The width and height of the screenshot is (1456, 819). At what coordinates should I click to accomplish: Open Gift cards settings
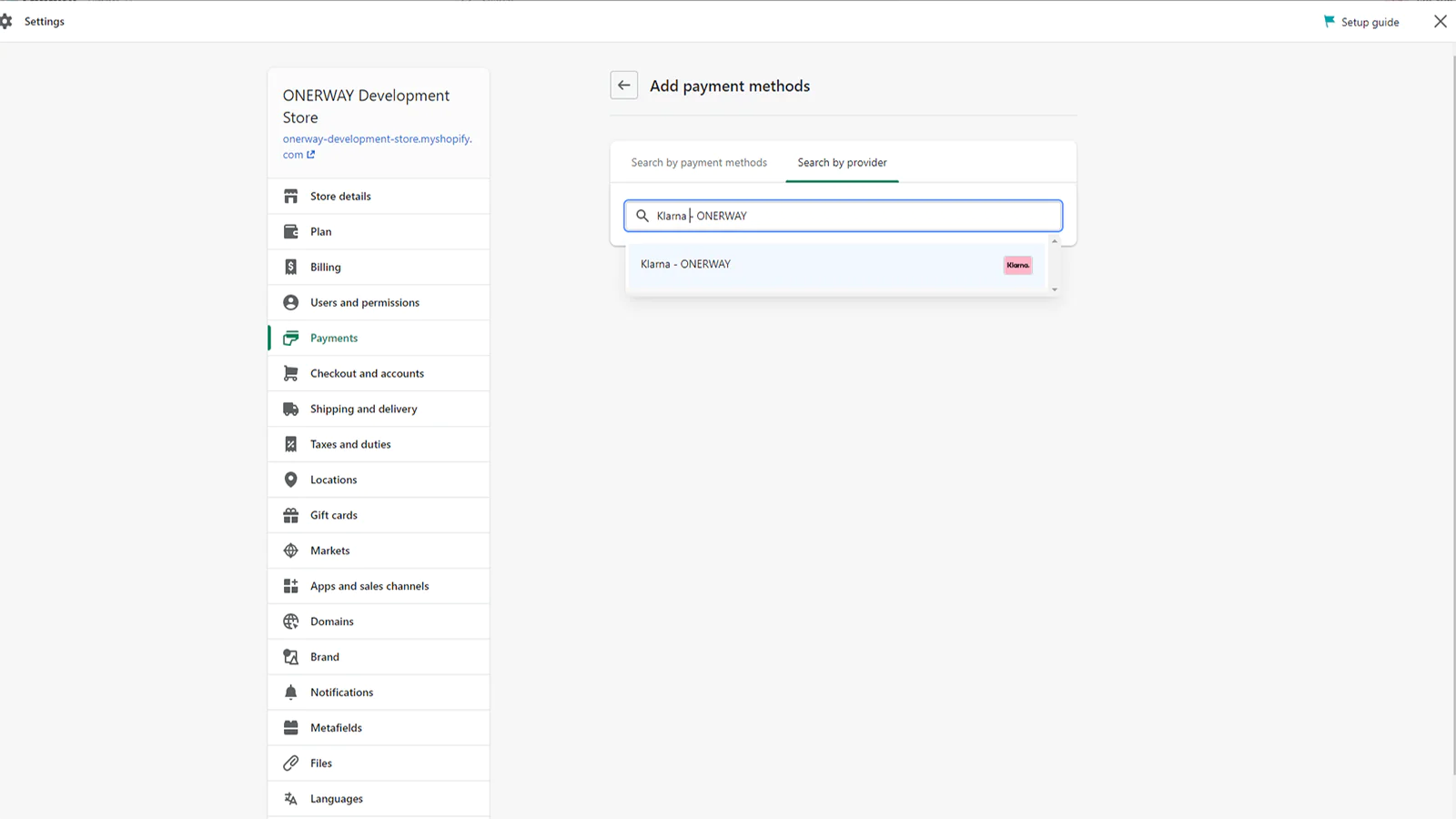click(x=379, y=516)
